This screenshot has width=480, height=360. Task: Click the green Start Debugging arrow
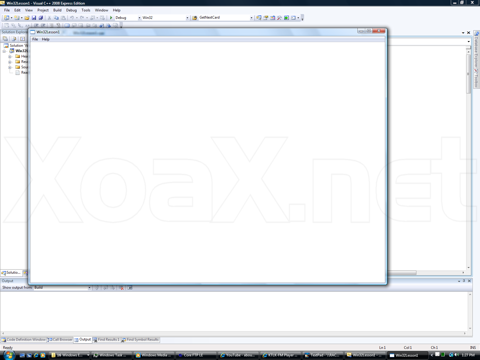click(111, 18)
